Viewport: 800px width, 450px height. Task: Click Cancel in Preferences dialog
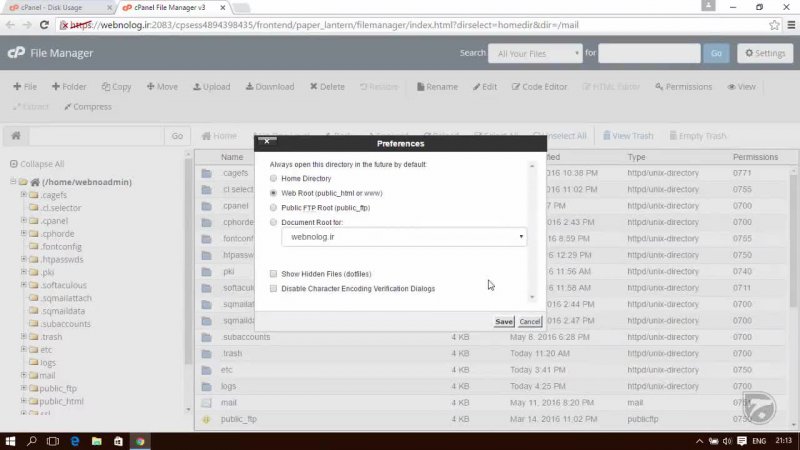pyautogui.click(x=530, y=322)
